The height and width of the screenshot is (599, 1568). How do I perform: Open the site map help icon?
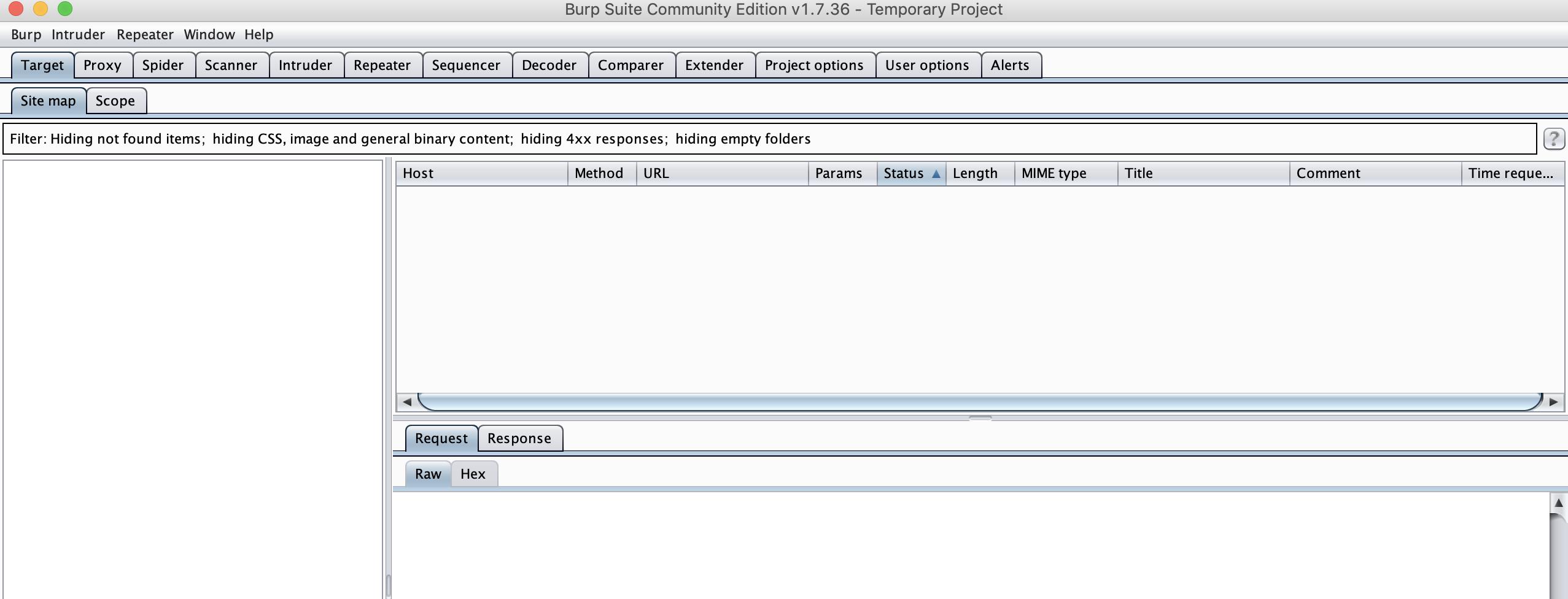tap(1553, 139)
